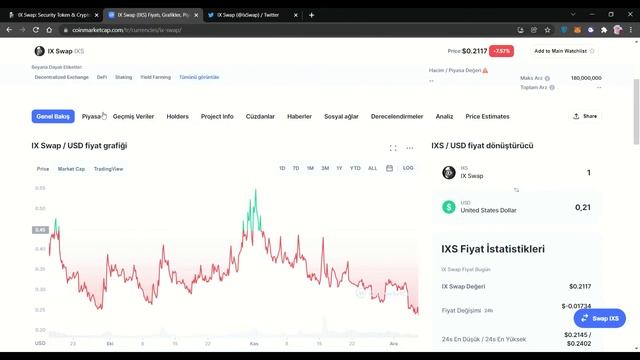
Task: Set chart range to 7D
Action: [x=296, y=168]
